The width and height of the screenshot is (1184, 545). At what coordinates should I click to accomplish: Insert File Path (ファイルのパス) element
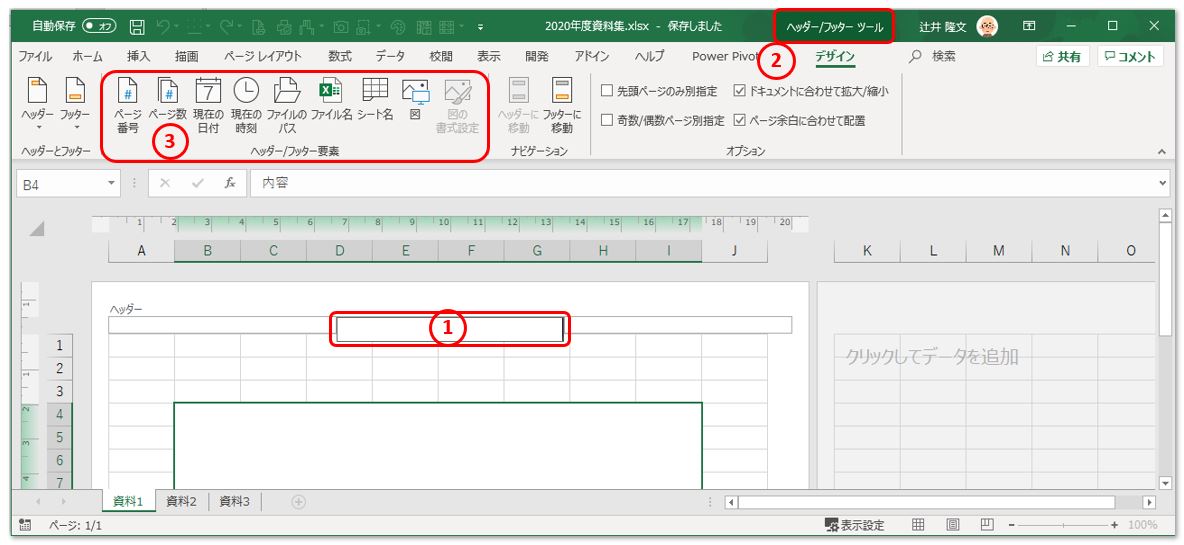pos(287,106)
